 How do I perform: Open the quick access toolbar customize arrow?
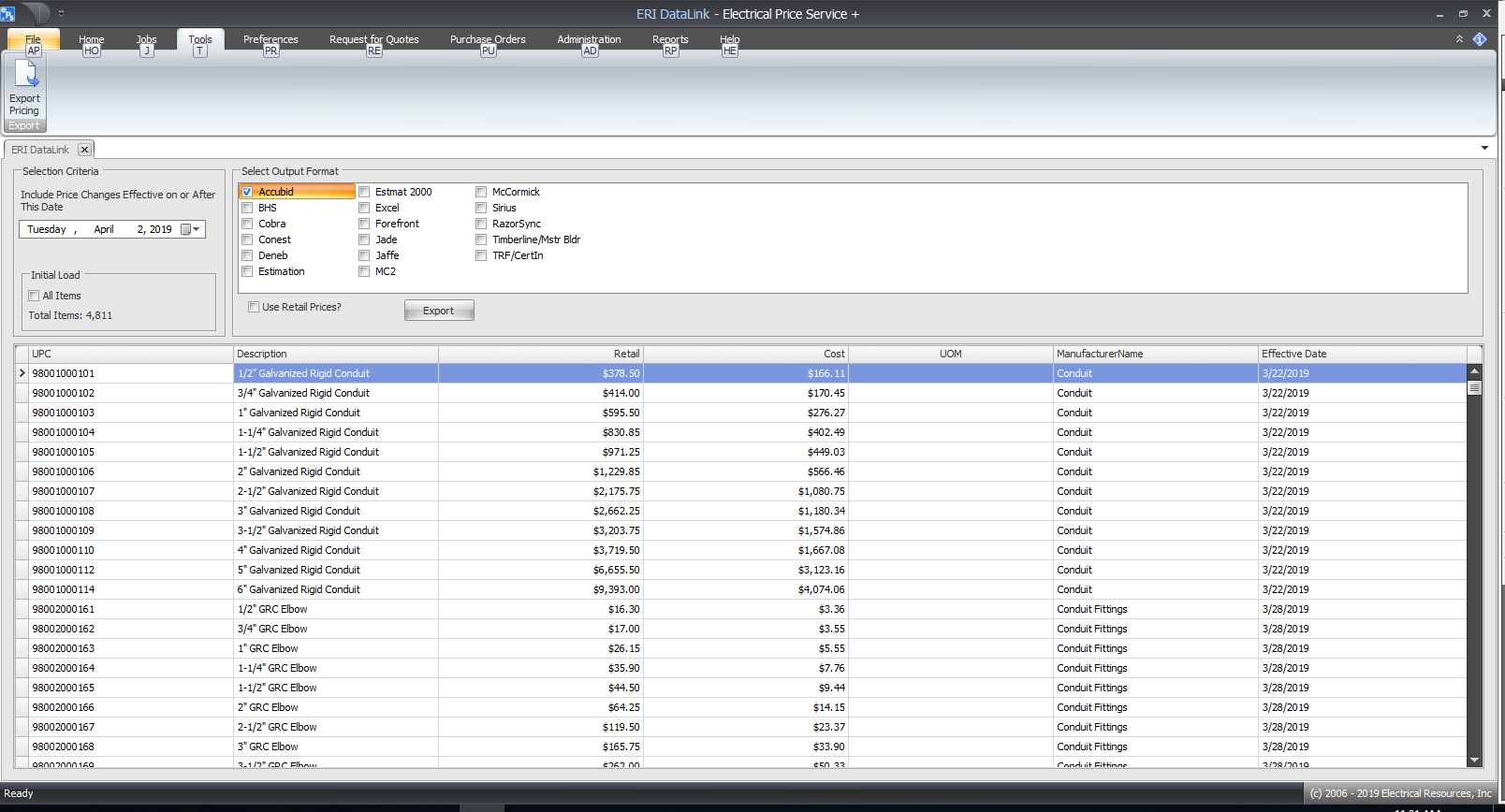(x=62, y=14)
